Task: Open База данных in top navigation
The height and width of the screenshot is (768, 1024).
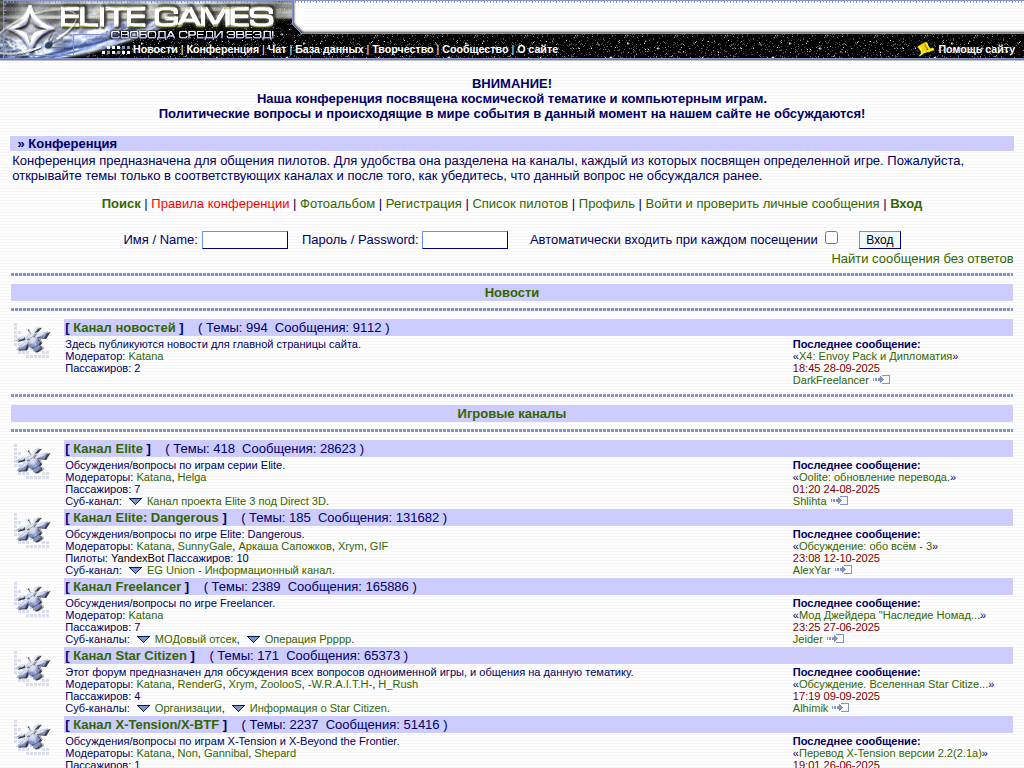Action: [329, 49]
